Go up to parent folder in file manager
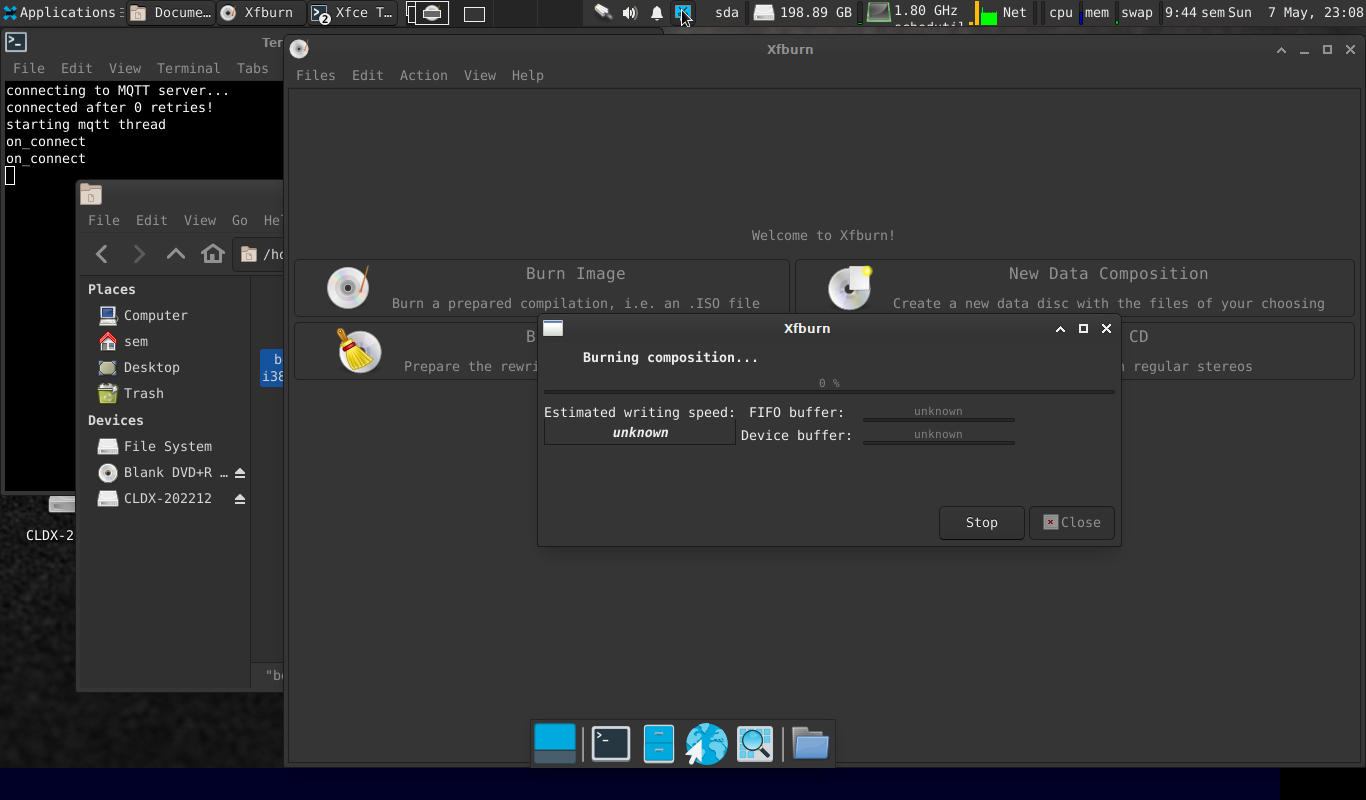 (175, 254)
